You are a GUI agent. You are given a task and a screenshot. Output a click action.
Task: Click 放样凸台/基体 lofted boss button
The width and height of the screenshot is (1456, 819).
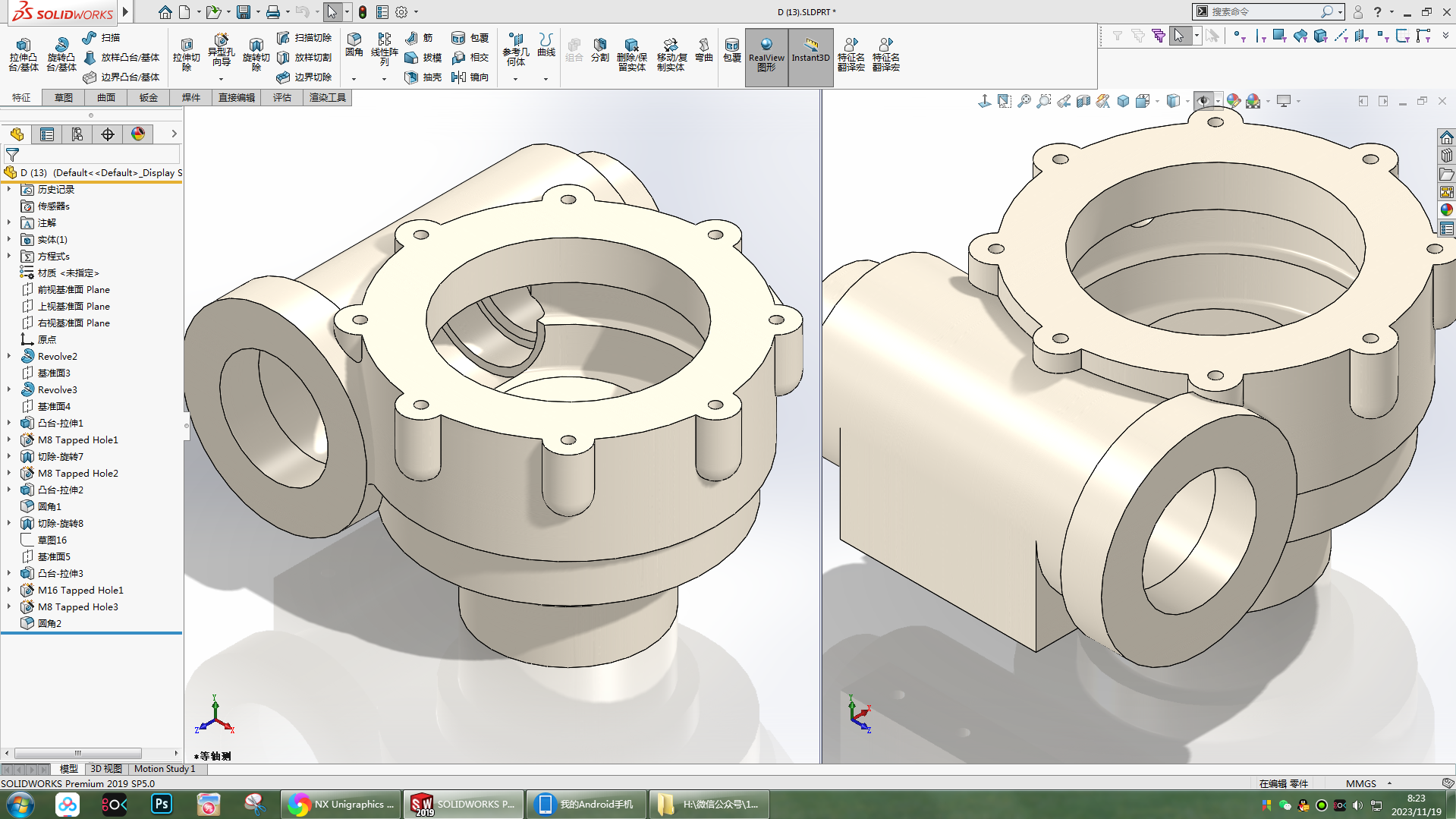pyautogui.click(x=121, y=57)
